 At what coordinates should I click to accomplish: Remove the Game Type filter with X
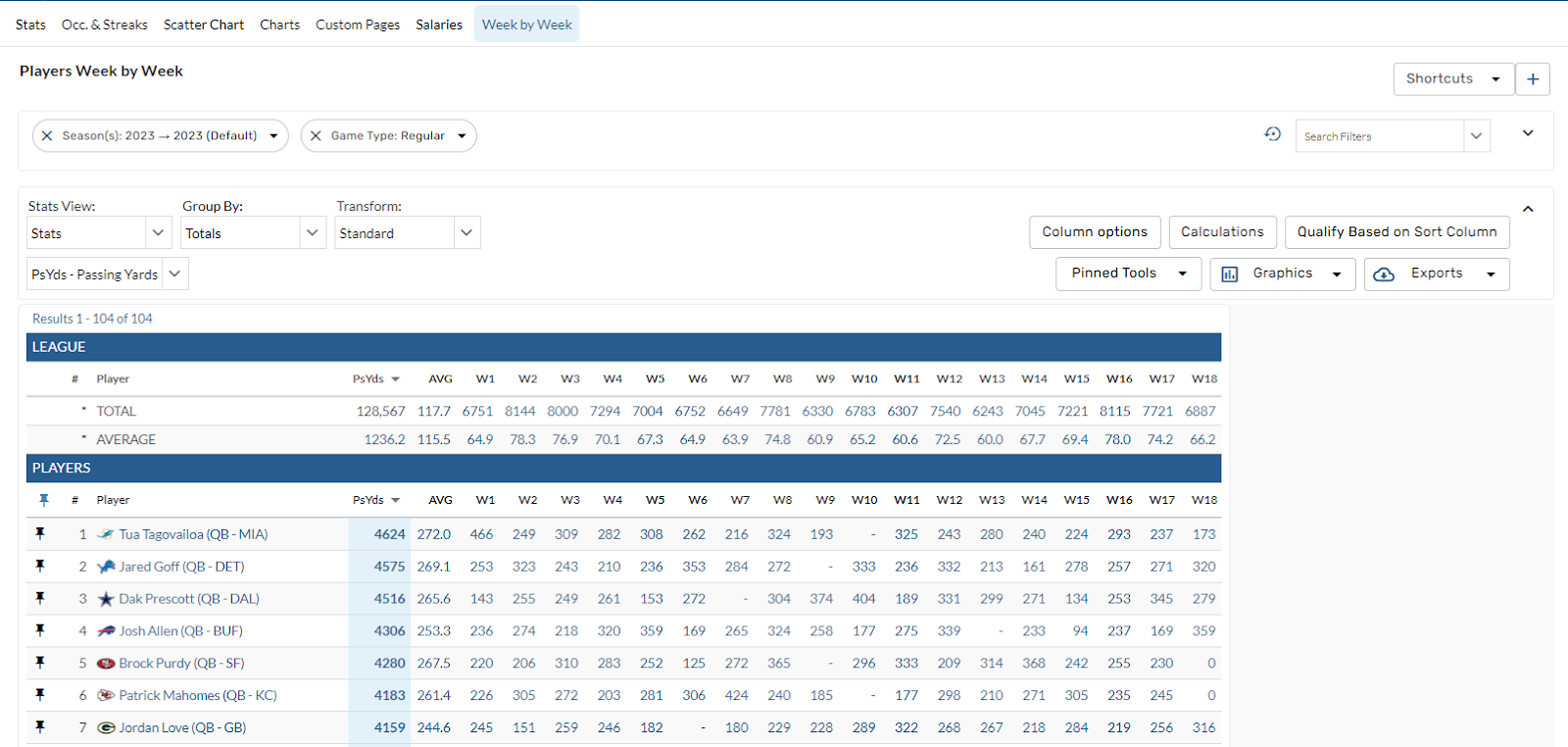[x=316, y=136]
